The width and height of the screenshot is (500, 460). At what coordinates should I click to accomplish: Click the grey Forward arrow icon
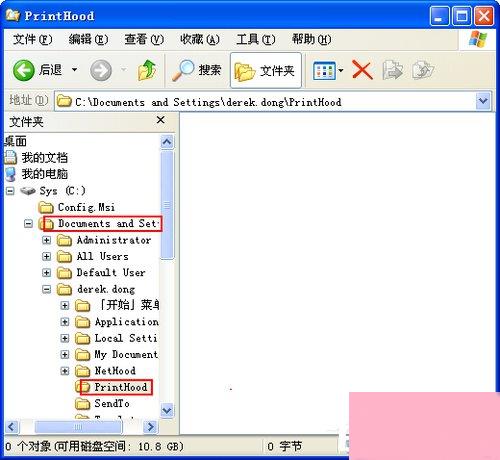coord(101,71)
